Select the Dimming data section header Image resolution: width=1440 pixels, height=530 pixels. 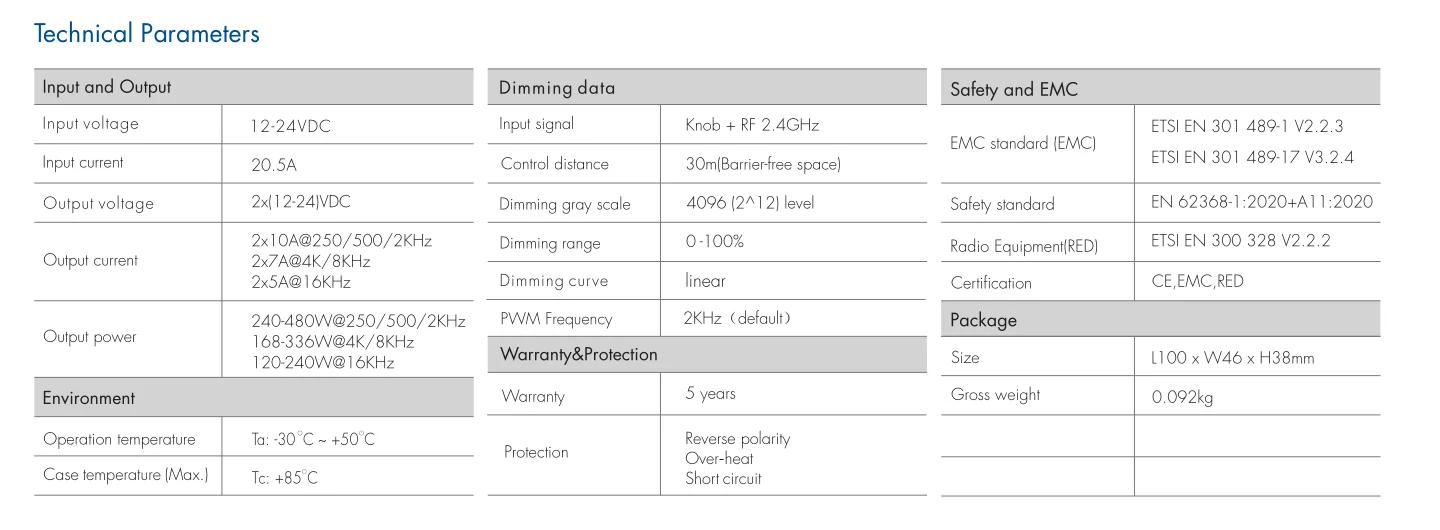click(557, 88)
